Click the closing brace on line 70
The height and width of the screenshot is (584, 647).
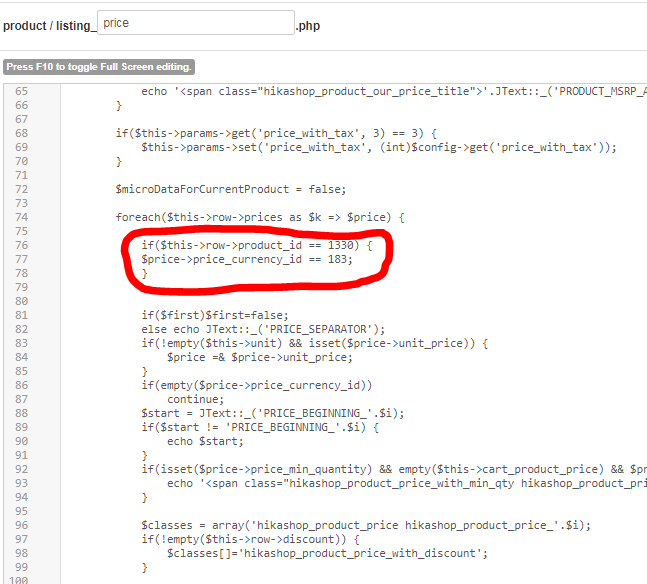pos(119,161)
